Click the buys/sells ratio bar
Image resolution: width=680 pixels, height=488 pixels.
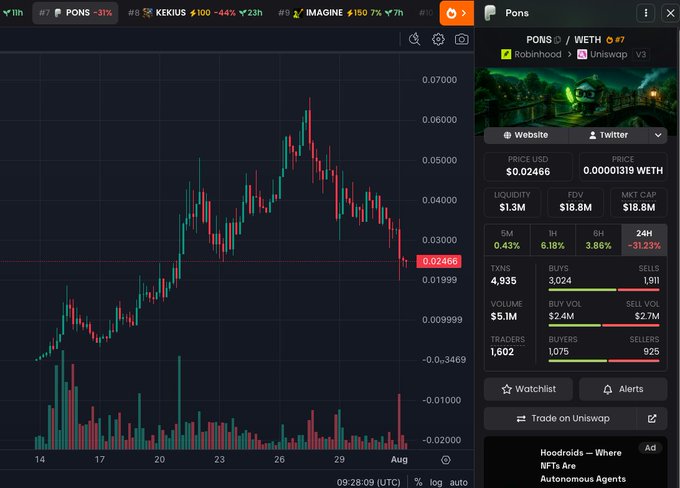(x=604, y=290)
